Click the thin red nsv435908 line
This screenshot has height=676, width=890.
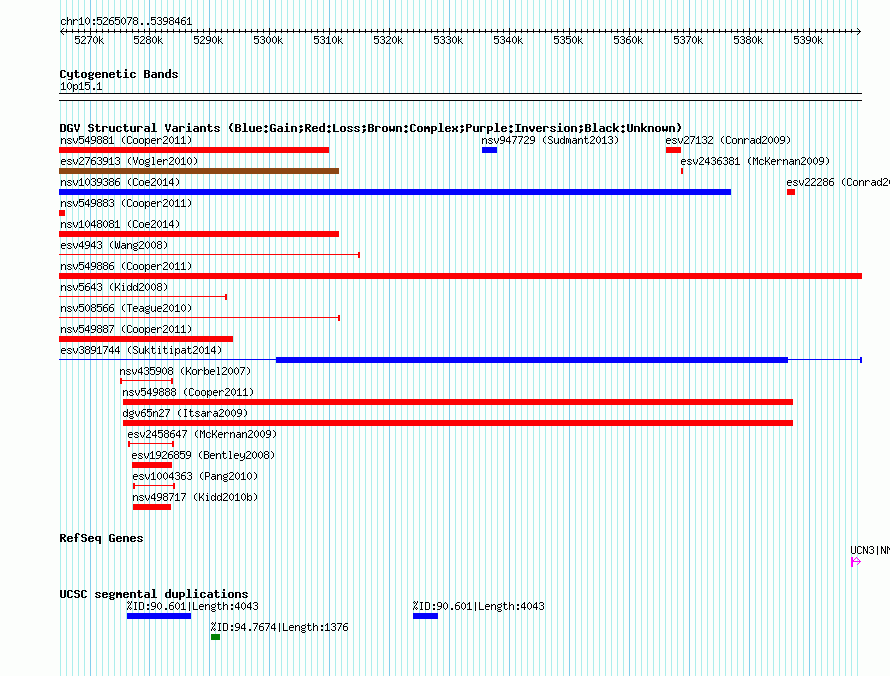tap(146, 381)
